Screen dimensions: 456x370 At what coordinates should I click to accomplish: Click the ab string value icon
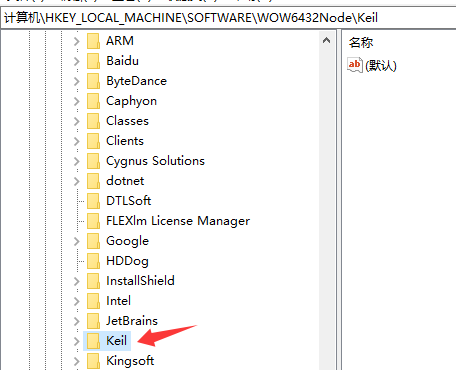[x=354, y=65]
